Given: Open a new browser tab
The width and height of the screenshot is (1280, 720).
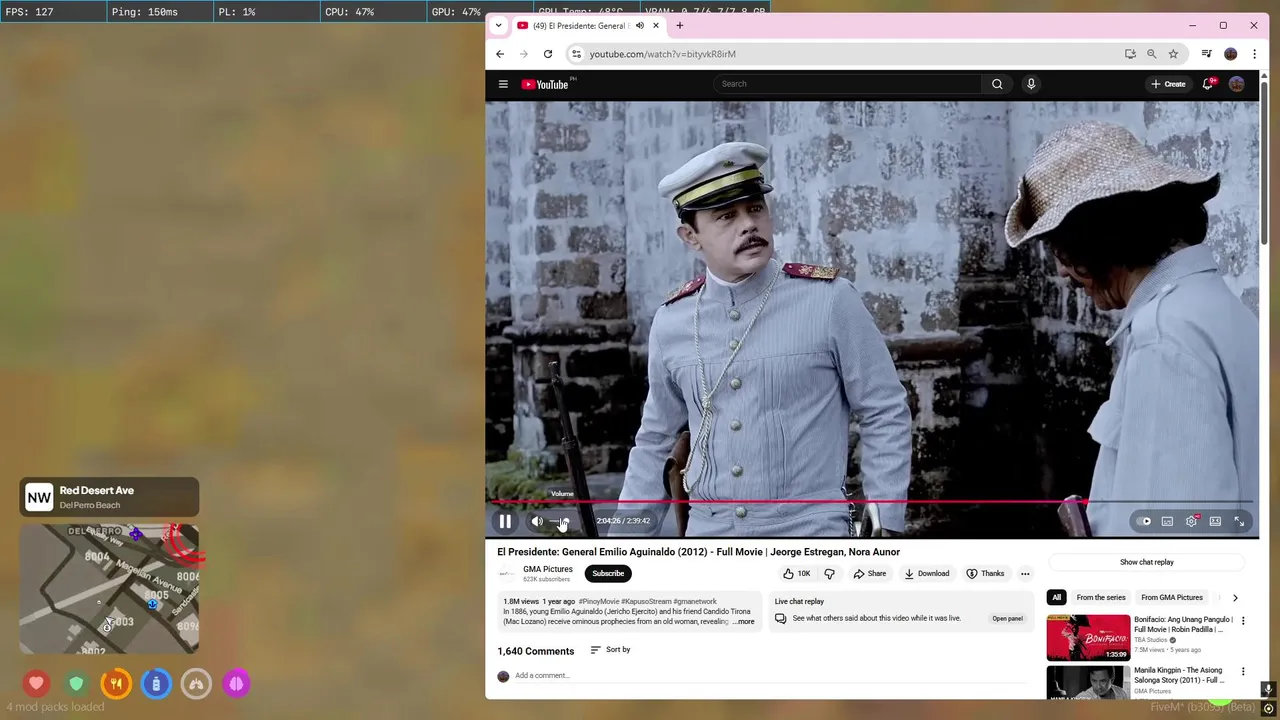Looking at the screenshot, I should [x=680, y=26].
